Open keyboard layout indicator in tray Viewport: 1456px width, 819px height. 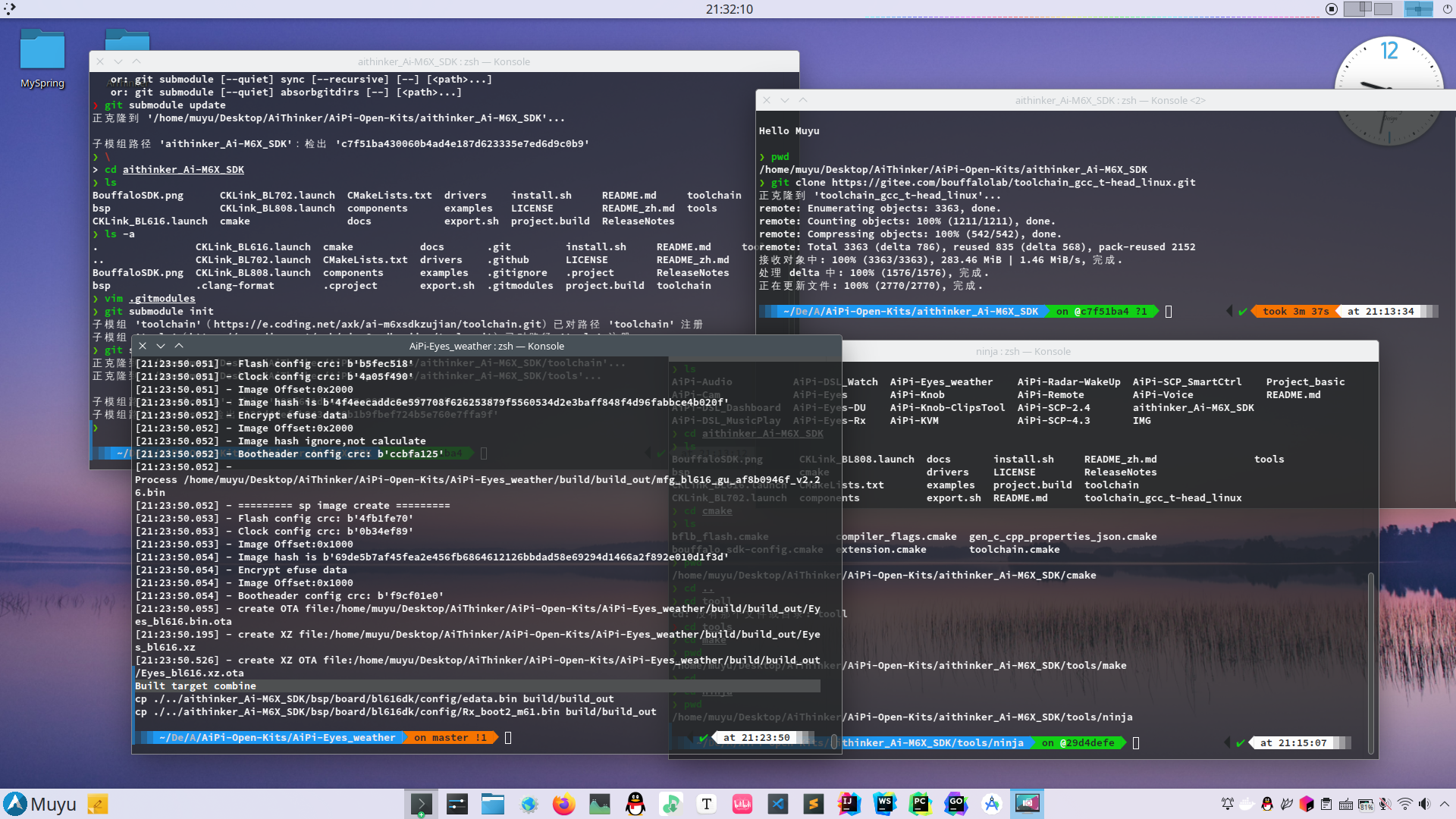click(1346, 804)
